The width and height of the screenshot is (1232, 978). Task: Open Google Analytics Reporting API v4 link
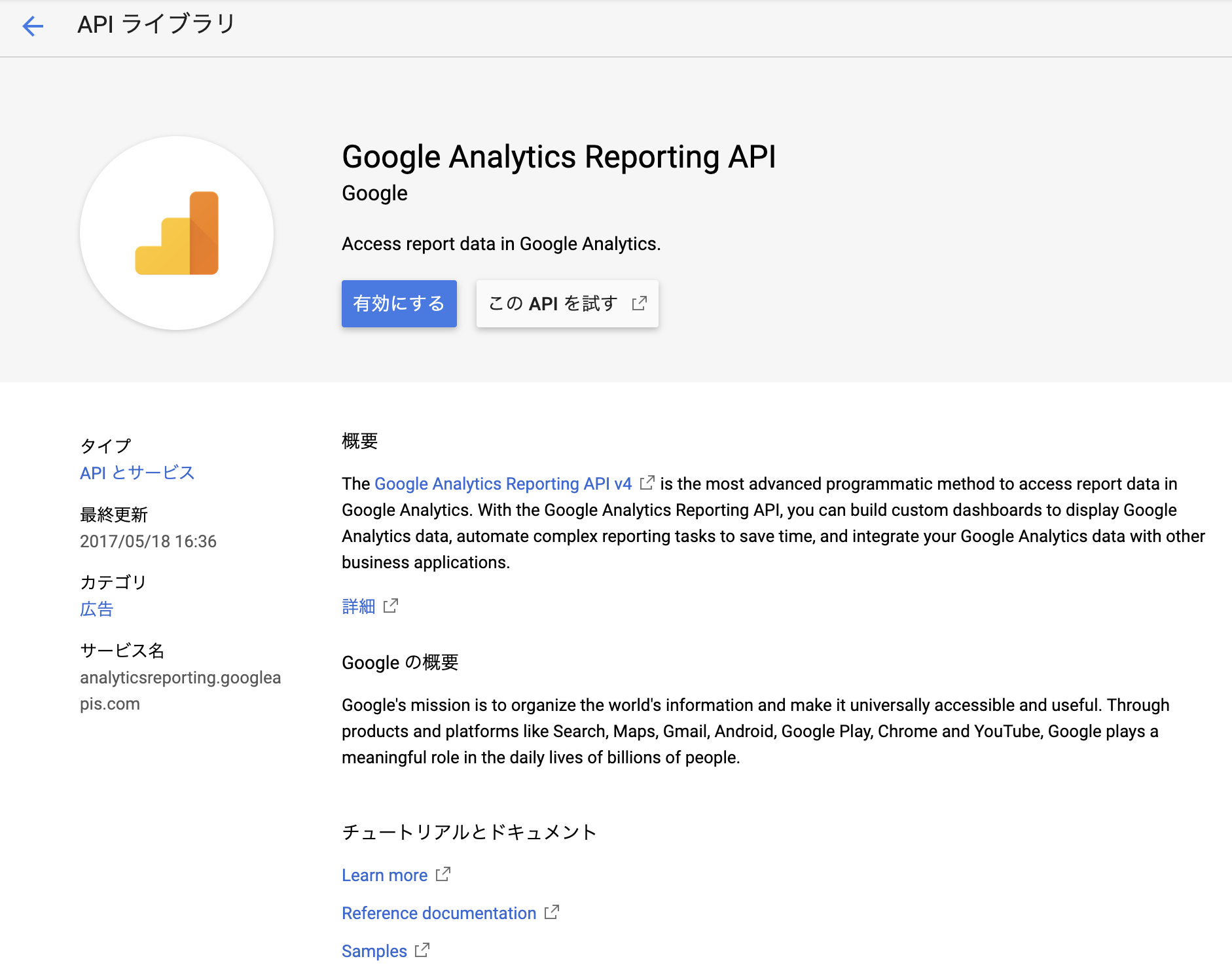(503, 484)
